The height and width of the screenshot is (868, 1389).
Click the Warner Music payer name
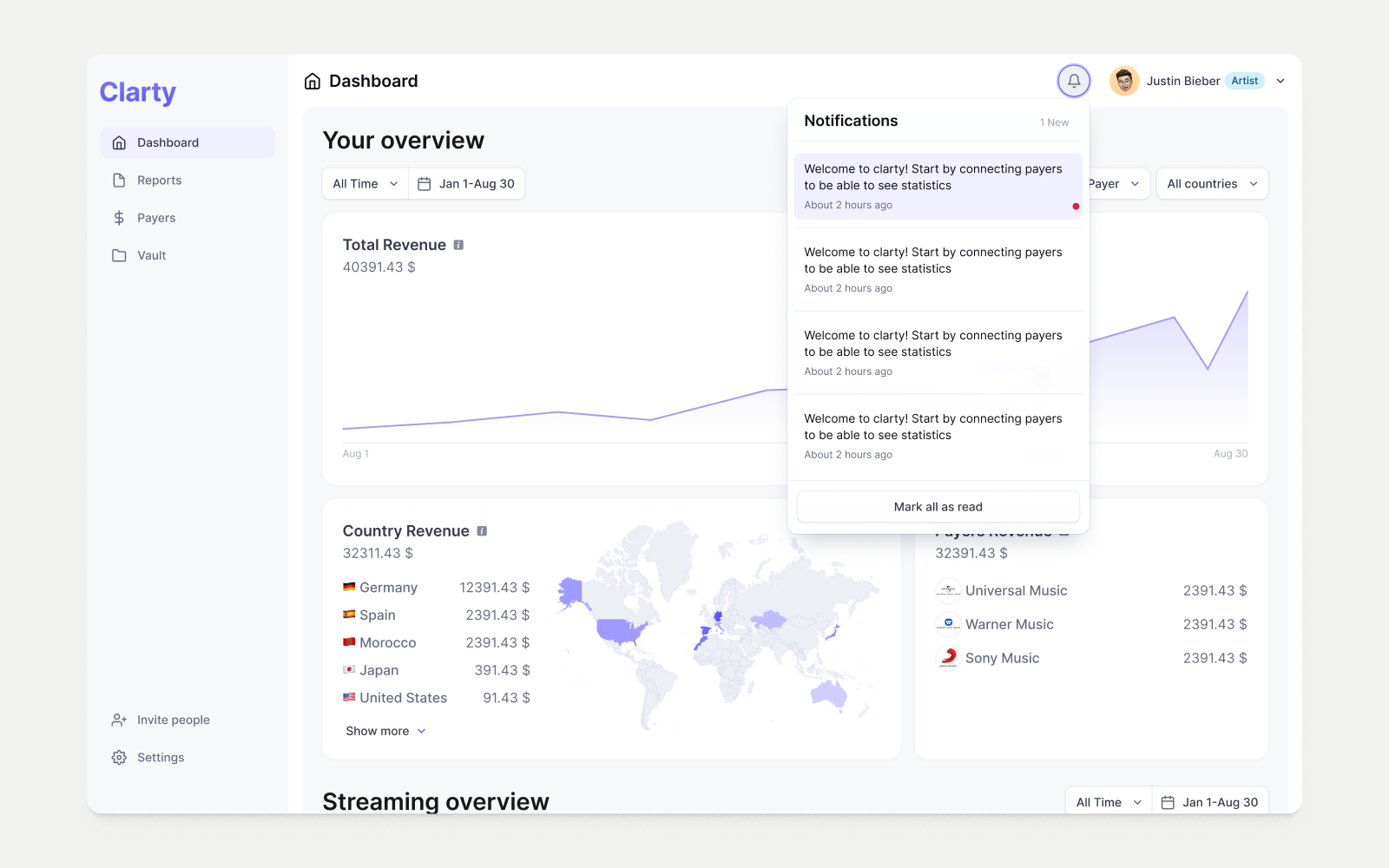[1010, 624]
